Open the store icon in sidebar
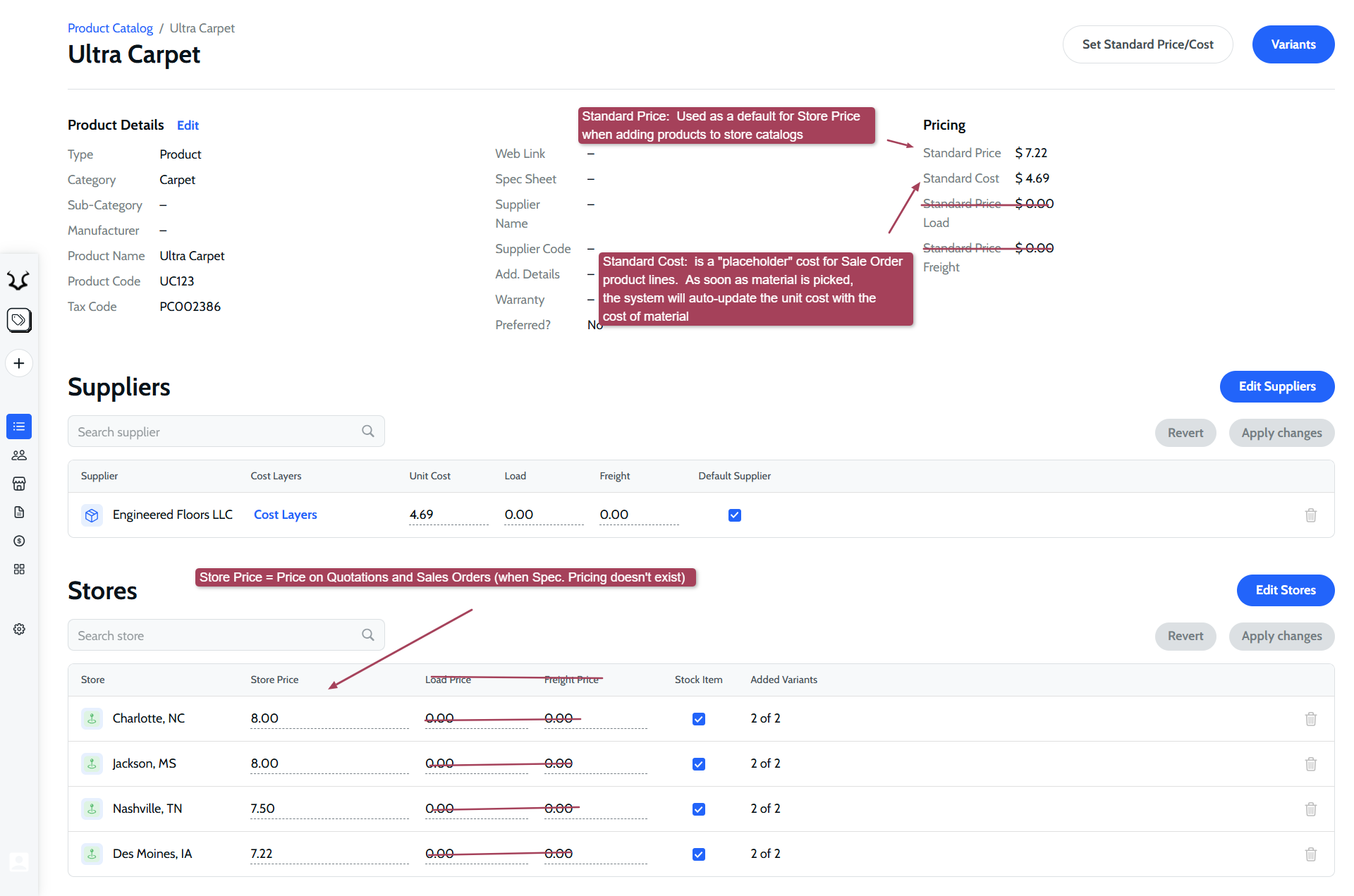1354x896 pixels. [19, 484]
